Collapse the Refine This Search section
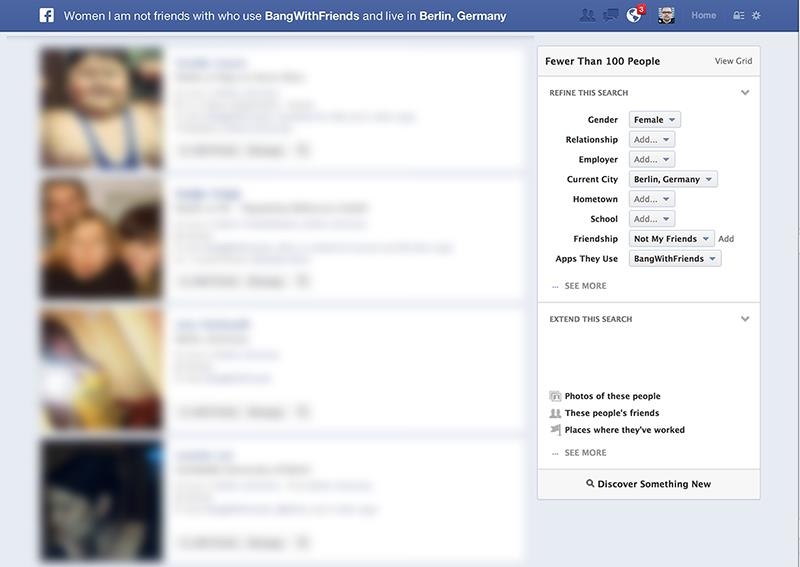The width and height of the screenshot is (800, 567). coord(745,92)
